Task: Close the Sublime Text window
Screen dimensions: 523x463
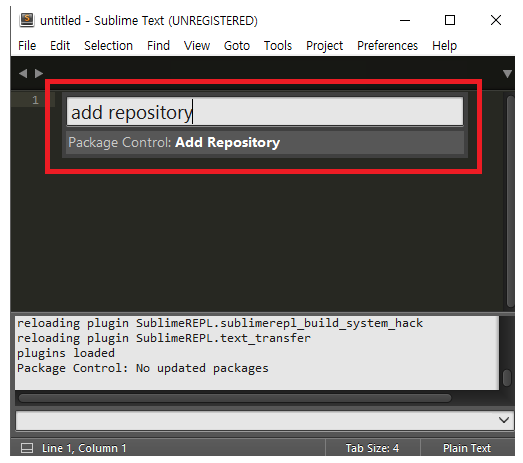Action: pos(496,20)
